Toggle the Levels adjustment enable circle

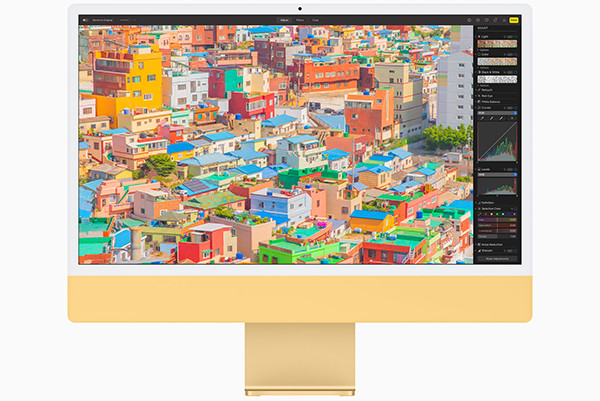pyautogui.click(x=517, y=169)
